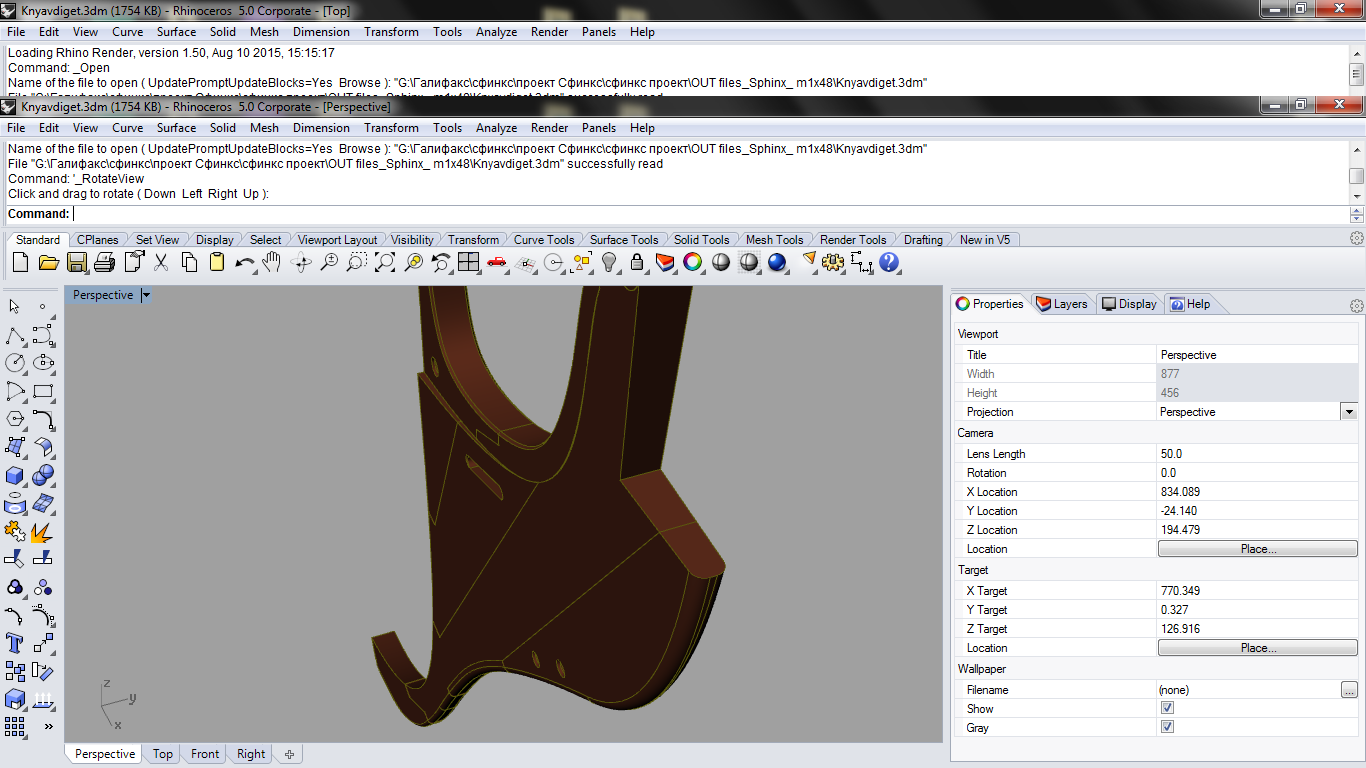Click the Boolean union spheres icon

click(x=43, y=475)
